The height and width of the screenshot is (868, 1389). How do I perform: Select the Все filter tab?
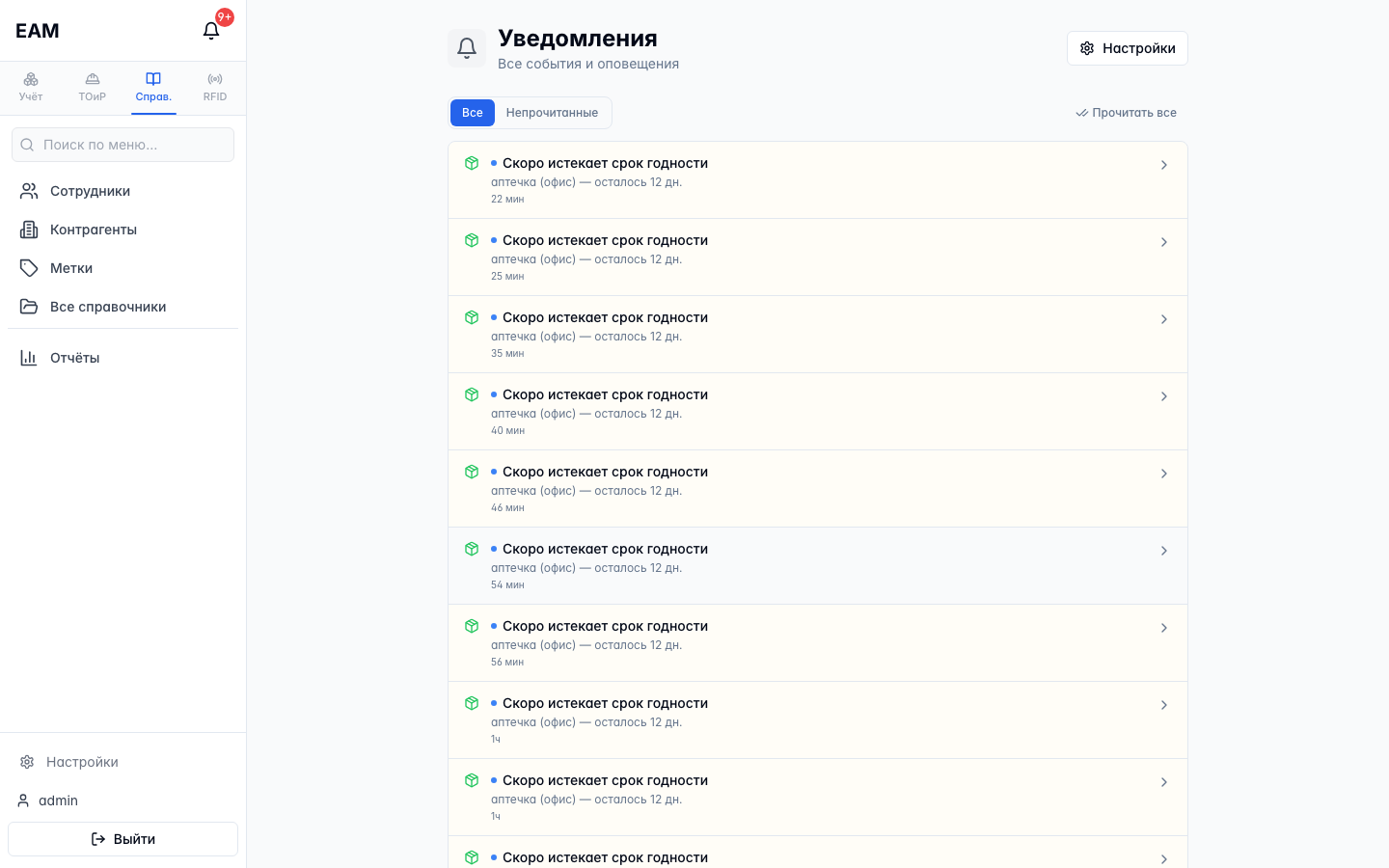pos(473,113)
